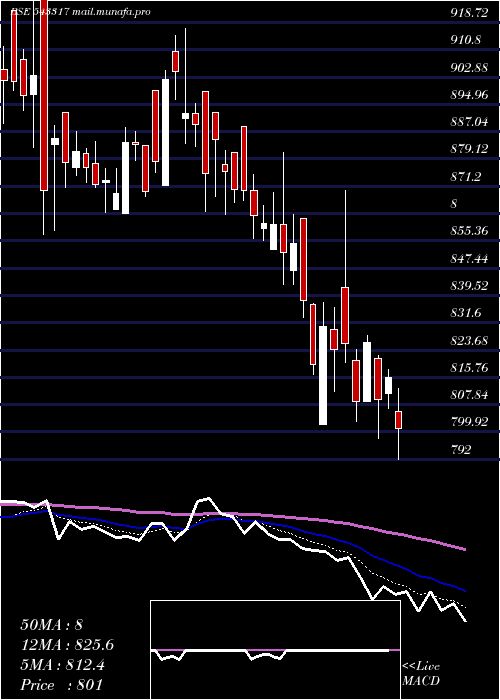500x700 pixels.
Task: Pick the 799.92 axis value
Action: (469, 421)
